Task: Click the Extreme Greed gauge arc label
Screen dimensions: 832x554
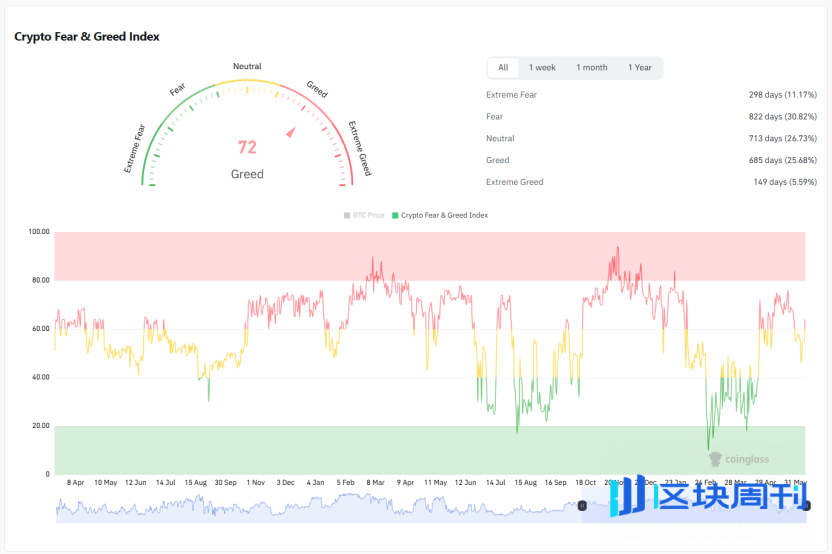Action: [360, 149]
